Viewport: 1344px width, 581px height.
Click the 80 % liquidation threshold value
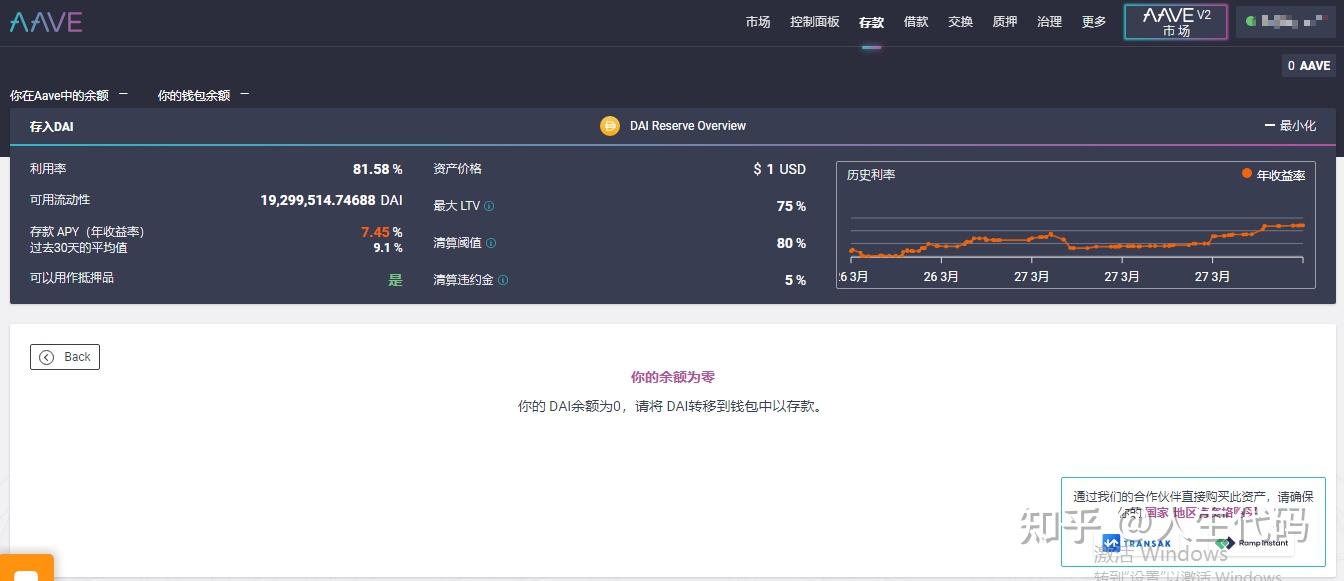(x=791, y=243)
